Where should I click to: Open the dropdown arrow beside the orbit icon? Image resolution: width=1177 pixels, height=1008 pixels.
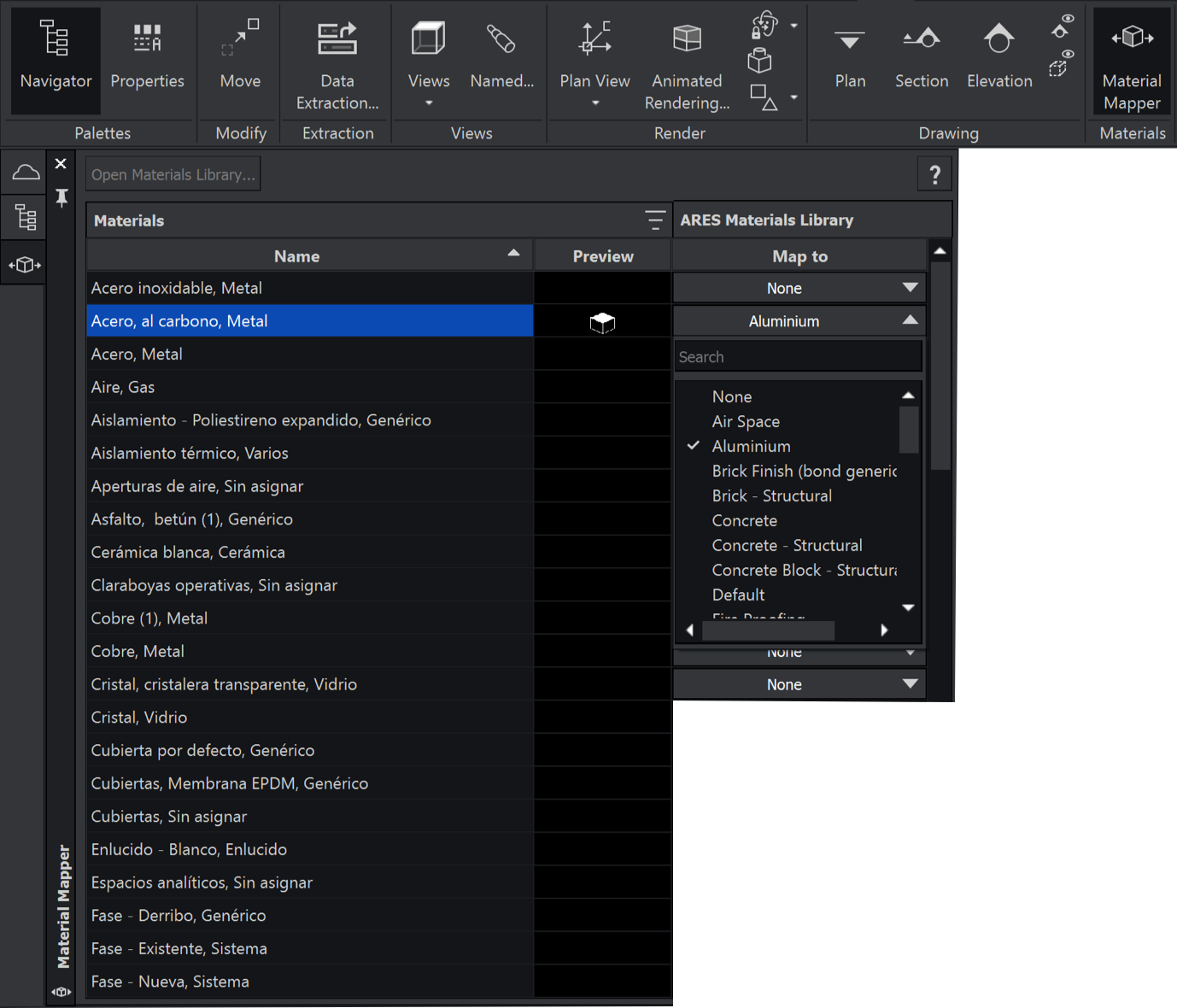[x=793, y=26]
